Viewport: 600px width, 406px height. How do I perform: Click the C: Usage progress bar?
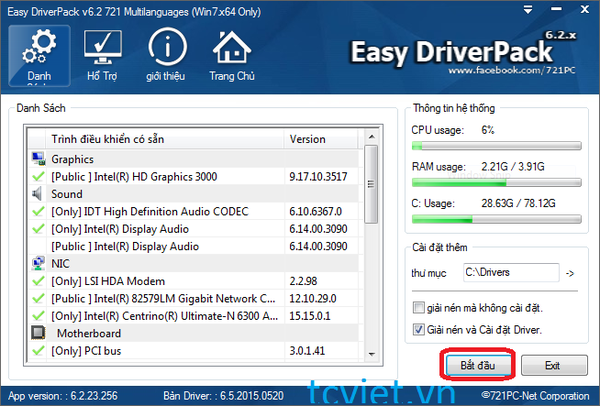point(496,219)
